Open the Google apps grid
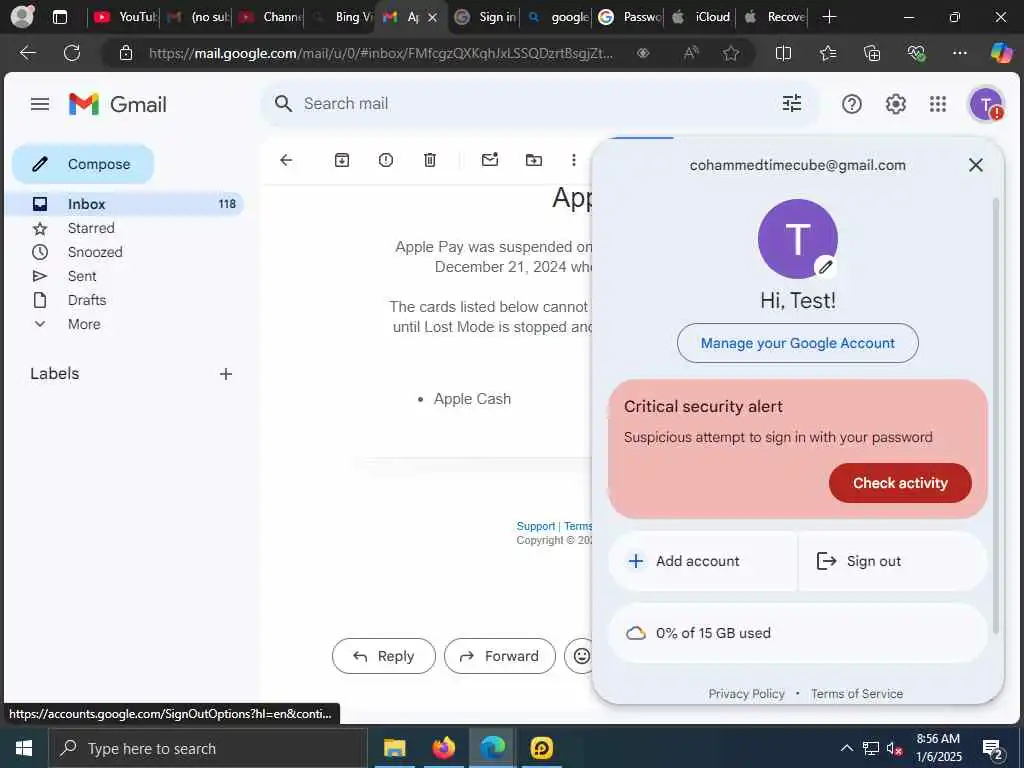The width and height of the screenshot is (1024, 768). click(x=938, y=104)
